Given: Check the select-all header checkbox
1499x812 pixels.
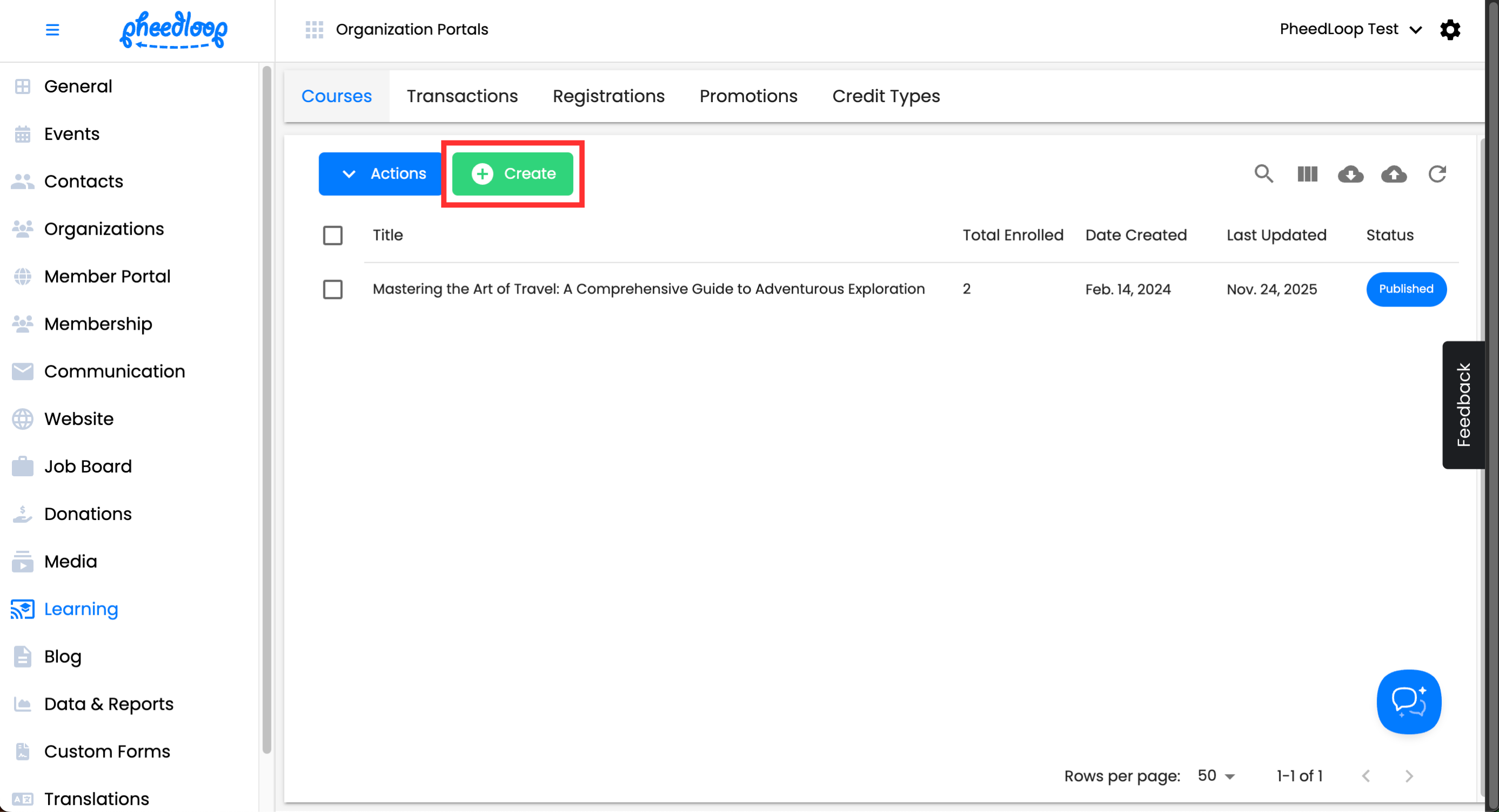Looking at the screenshot, I should tap(333, 236).
